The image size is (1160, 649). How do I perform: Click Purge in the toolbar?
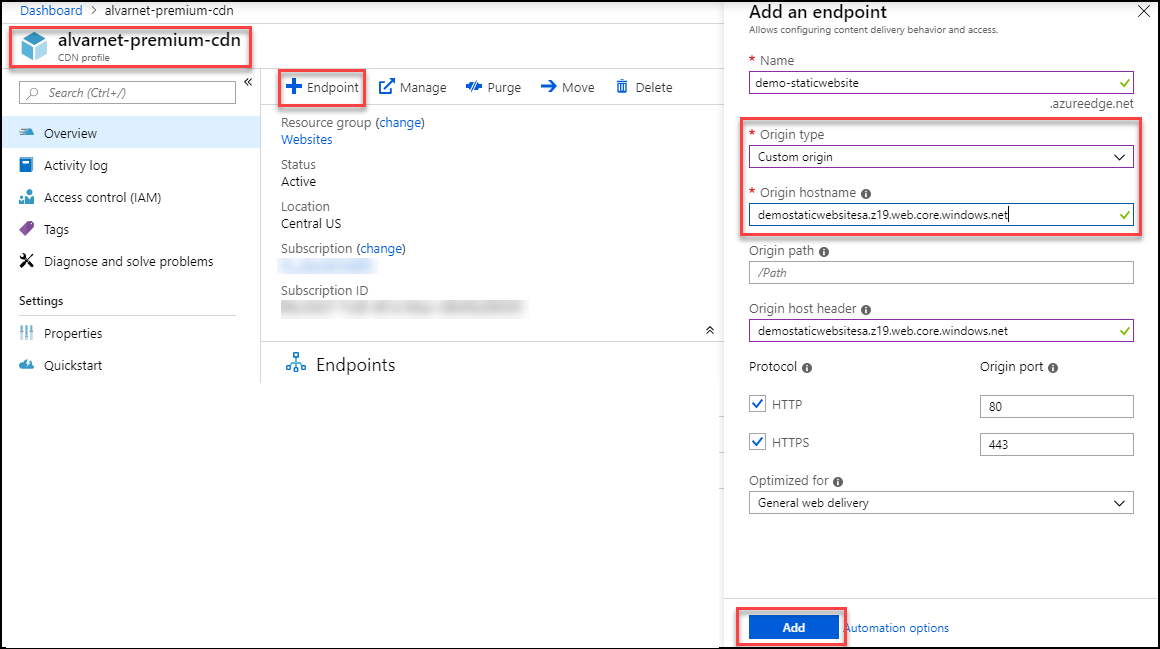[493, 87]
